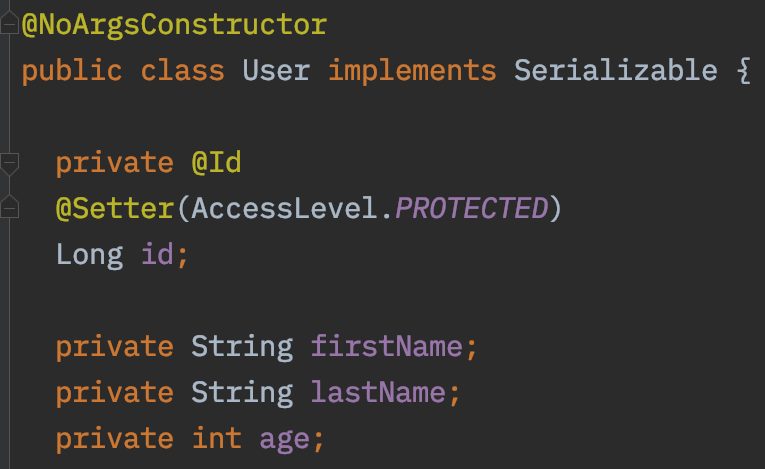Toggle fold marker next to private @Id
Viewport: 765px width, 469px height.
9,163
